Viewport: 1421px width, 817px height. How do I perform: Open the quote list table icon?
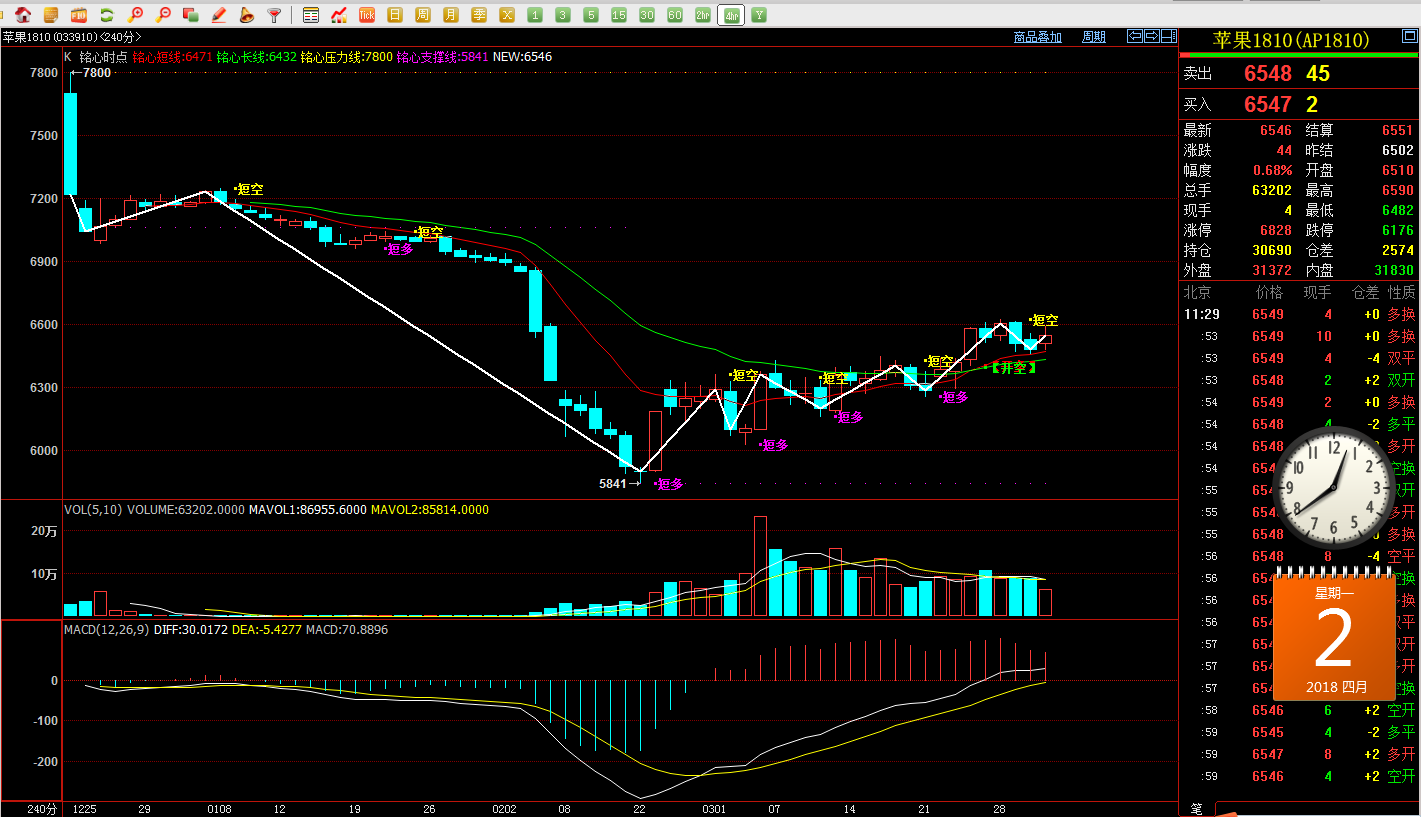311,15
